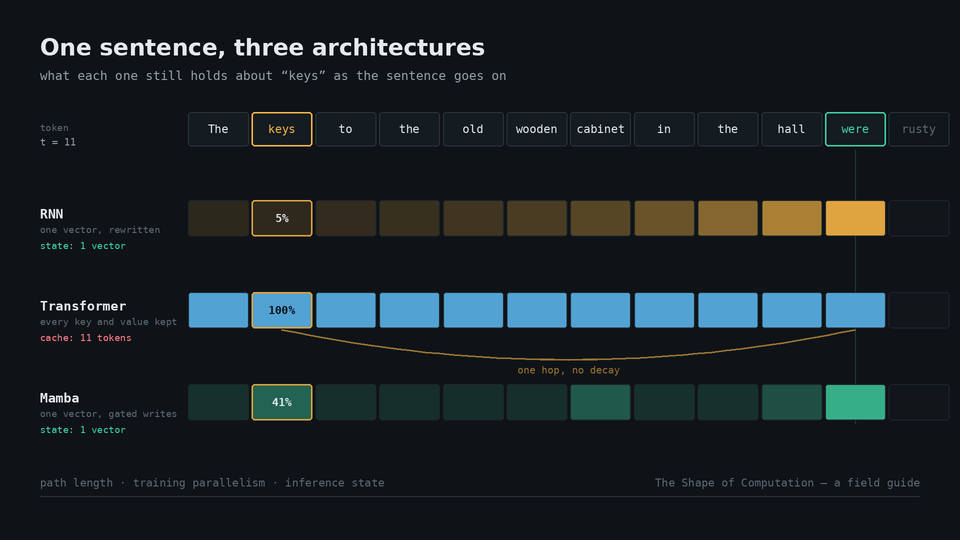Image resolution: width=960 pixels, height=540 pixels.
Task: Click the current 'were' token
Action: tap(855, 129)
